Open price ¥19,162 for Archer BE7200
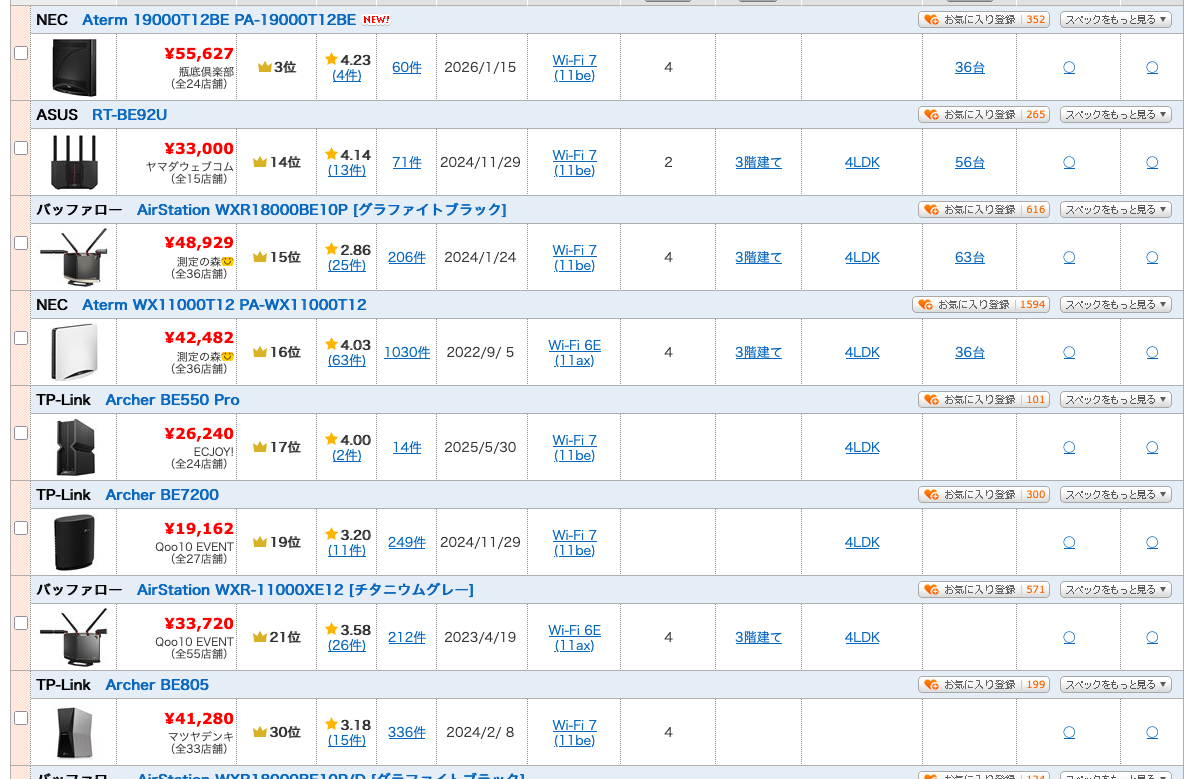 coord(199,529)
